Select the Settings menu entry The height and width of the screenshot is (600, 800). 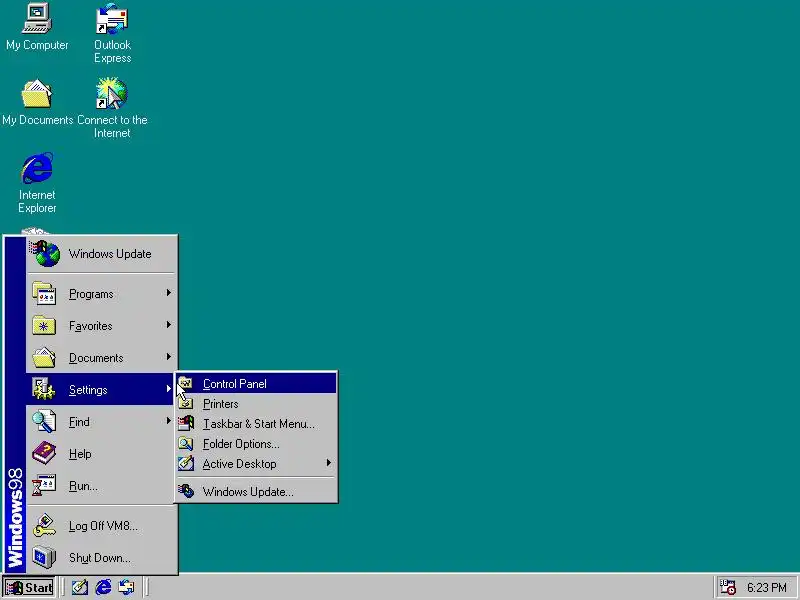click(x=102, y=390)
